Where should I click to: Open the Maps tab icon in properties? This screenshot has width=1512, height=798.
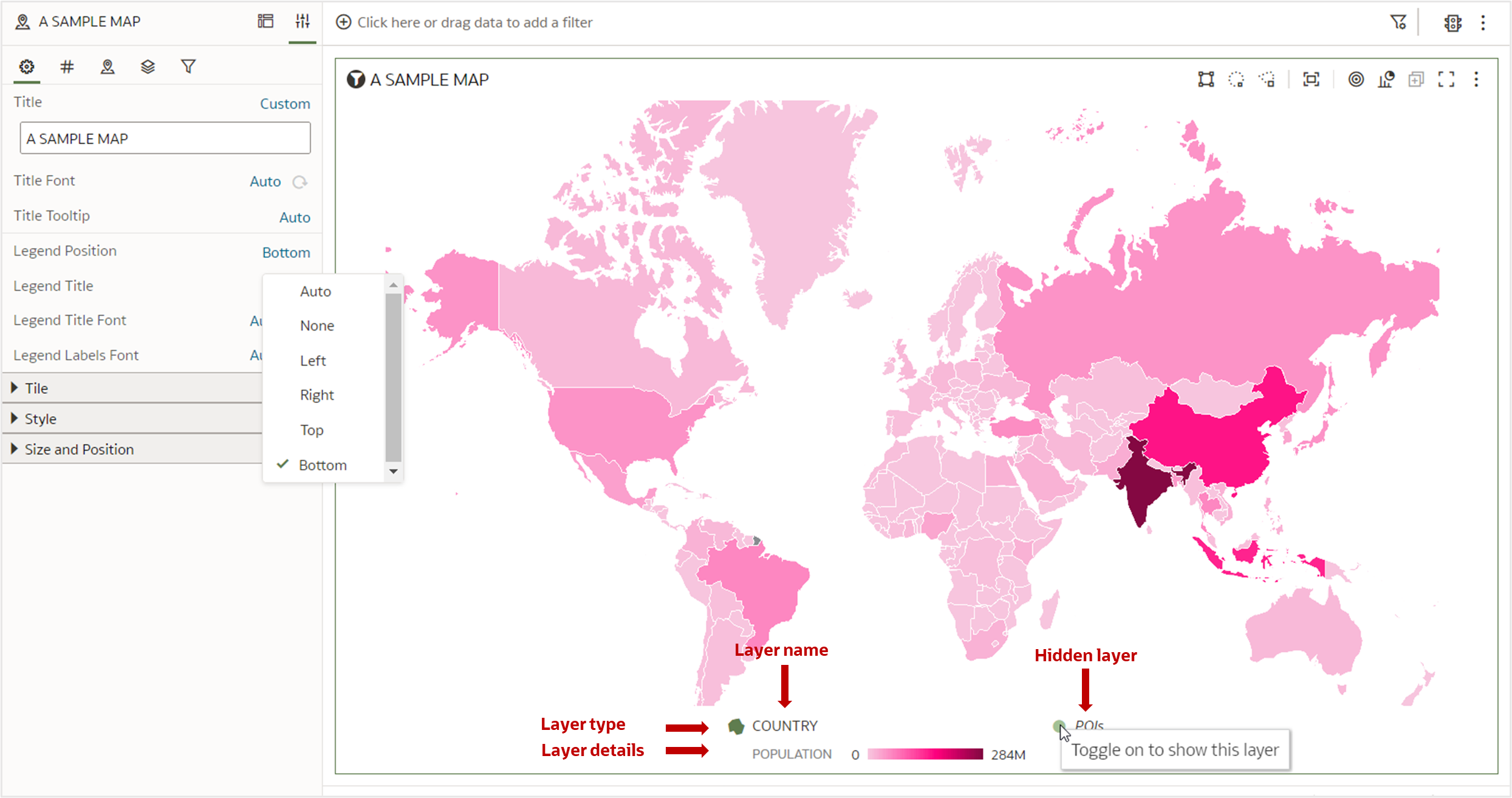coord(108,67)
